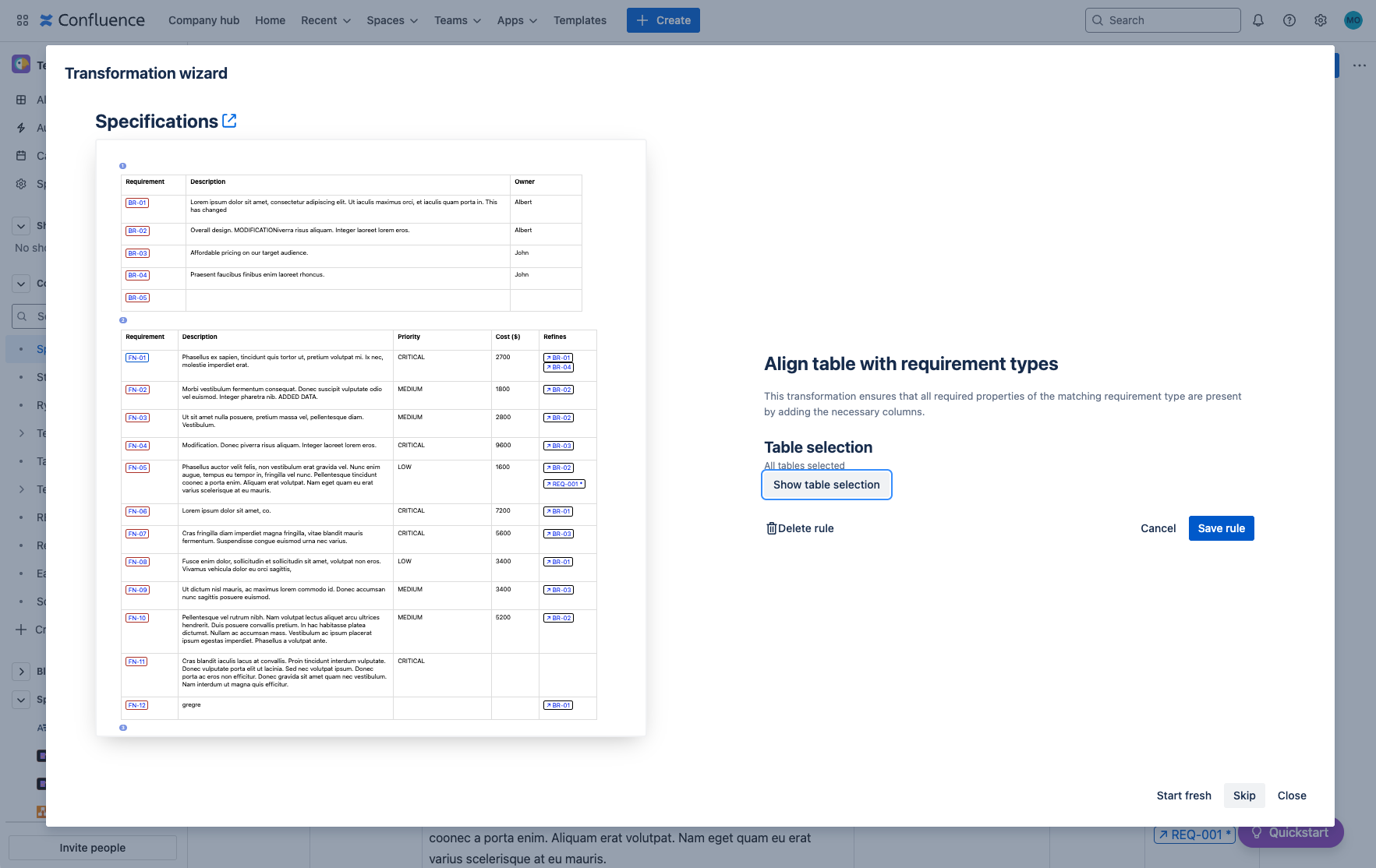The height and width of the screenshot is (868, 1376).
Task: Click the Search field in the navbar
Action: tap(1162, 20)
